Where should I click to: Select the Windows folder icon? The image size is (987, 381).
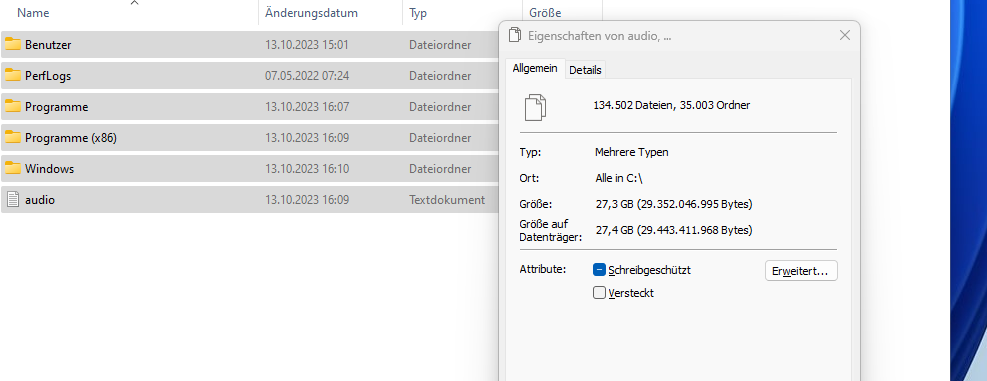click(13, 168)
